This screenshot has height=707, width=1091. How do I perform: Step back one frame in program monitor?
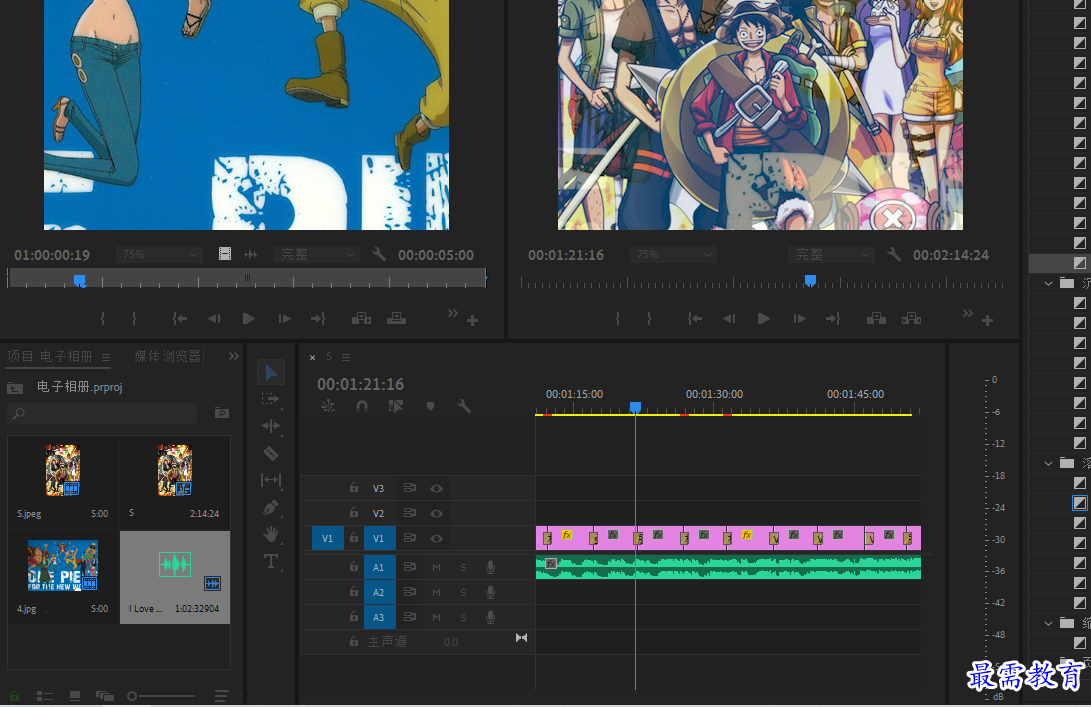coord(728,319)
